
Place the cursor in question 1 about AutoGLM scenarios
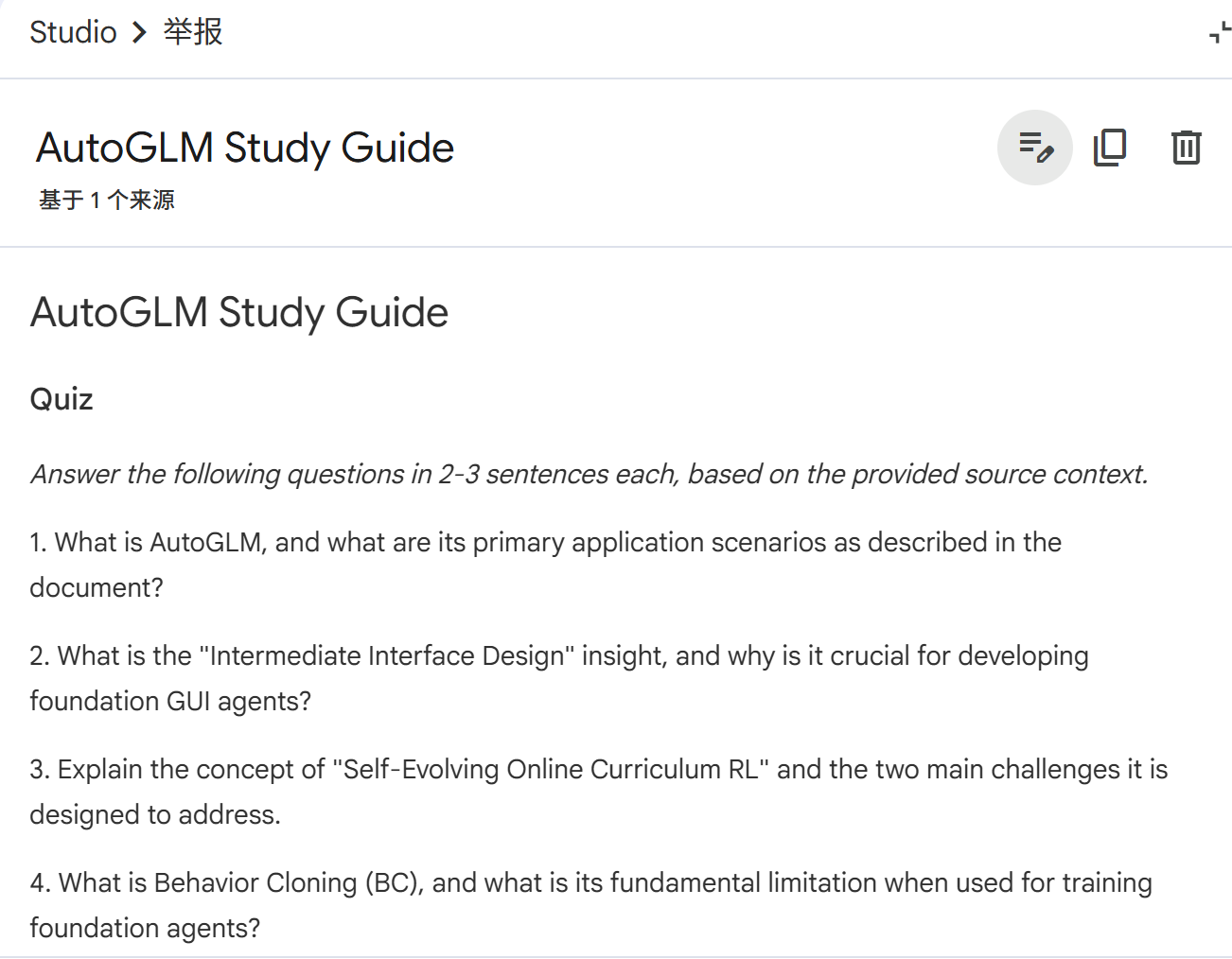click(x=546, y=565)
